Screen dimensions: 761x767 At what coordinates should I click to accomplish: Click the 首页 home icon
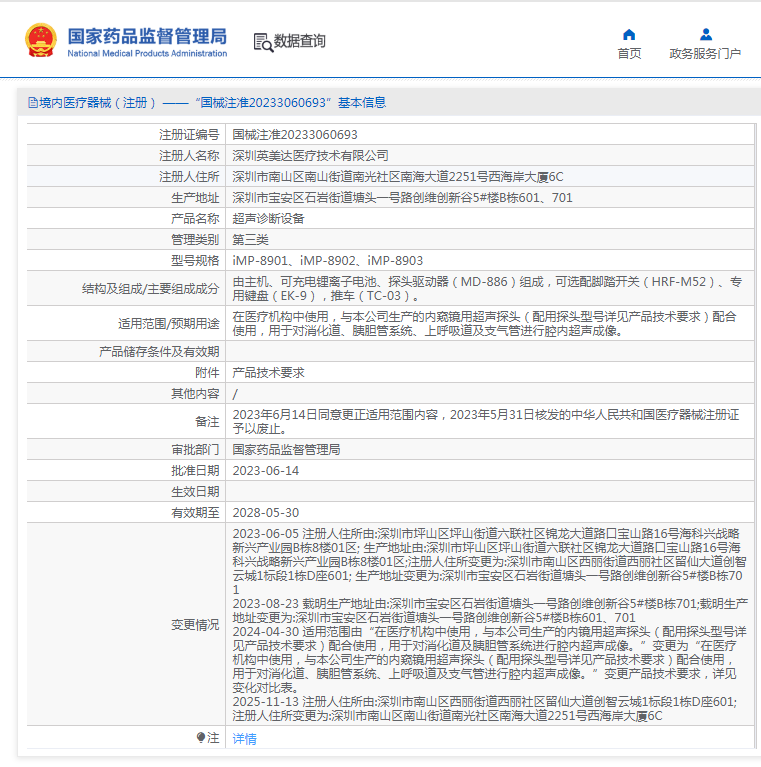coord(629,35)
